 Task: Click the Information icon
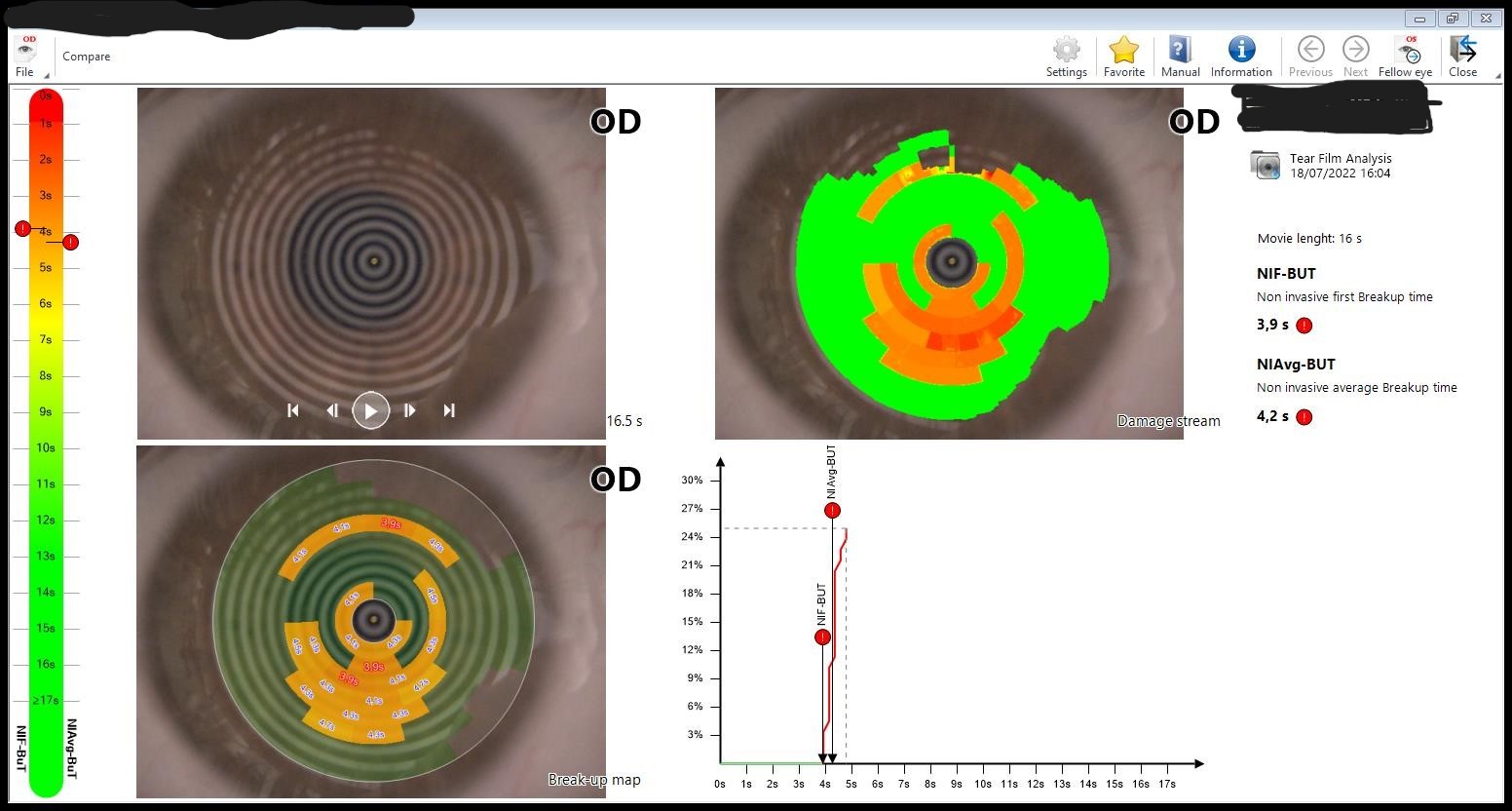1241,51
